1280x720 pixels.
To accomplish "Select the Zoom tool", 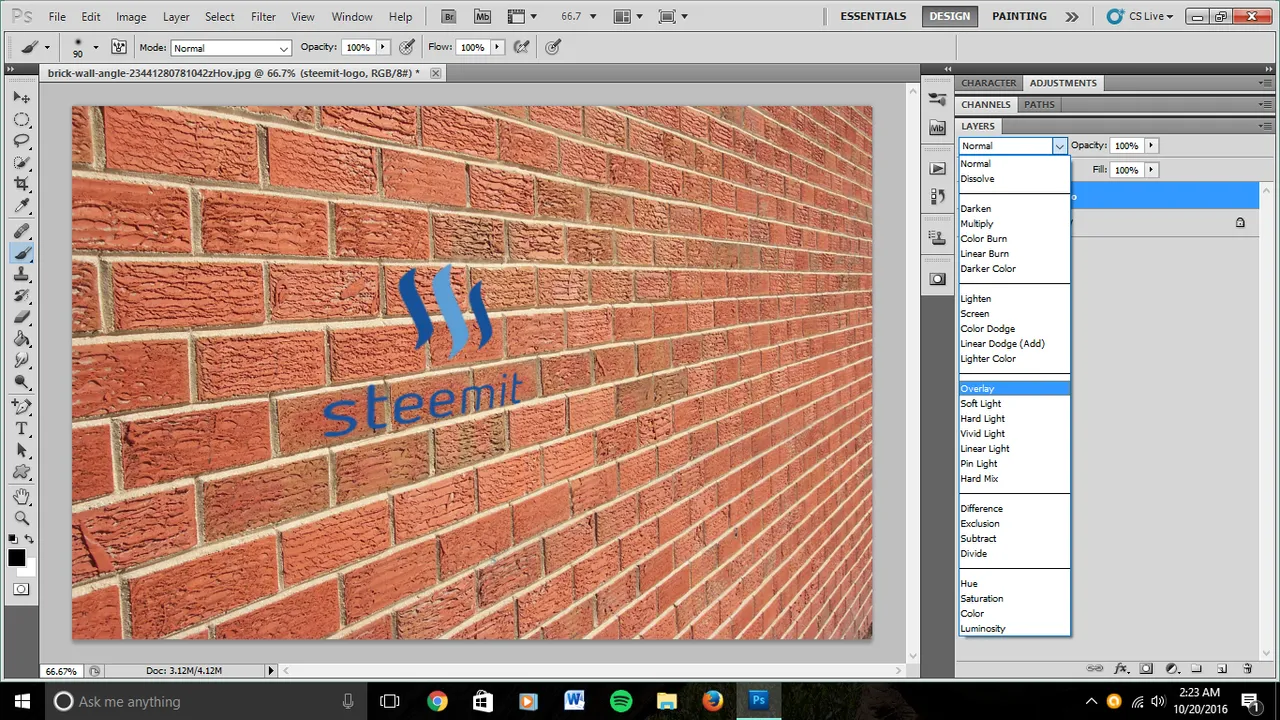I will click(22, 518).
